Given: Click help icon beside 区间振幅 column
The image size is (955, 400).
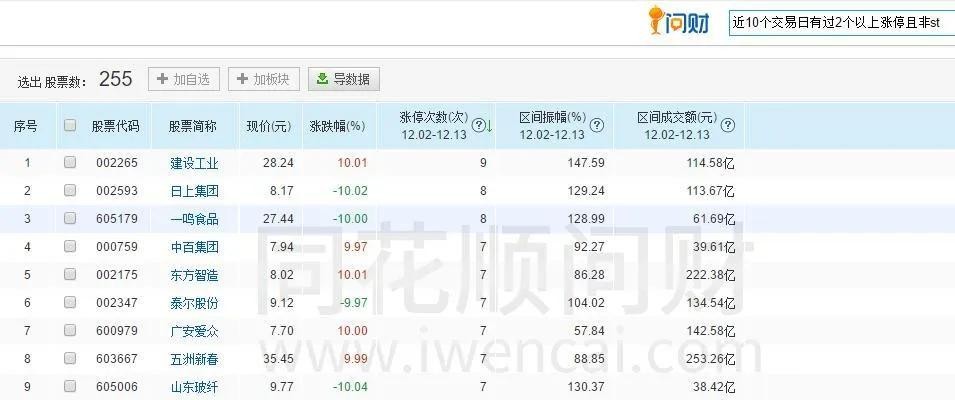Looking at the screenshot, I should pyautogui.click(x=597, y=125).
